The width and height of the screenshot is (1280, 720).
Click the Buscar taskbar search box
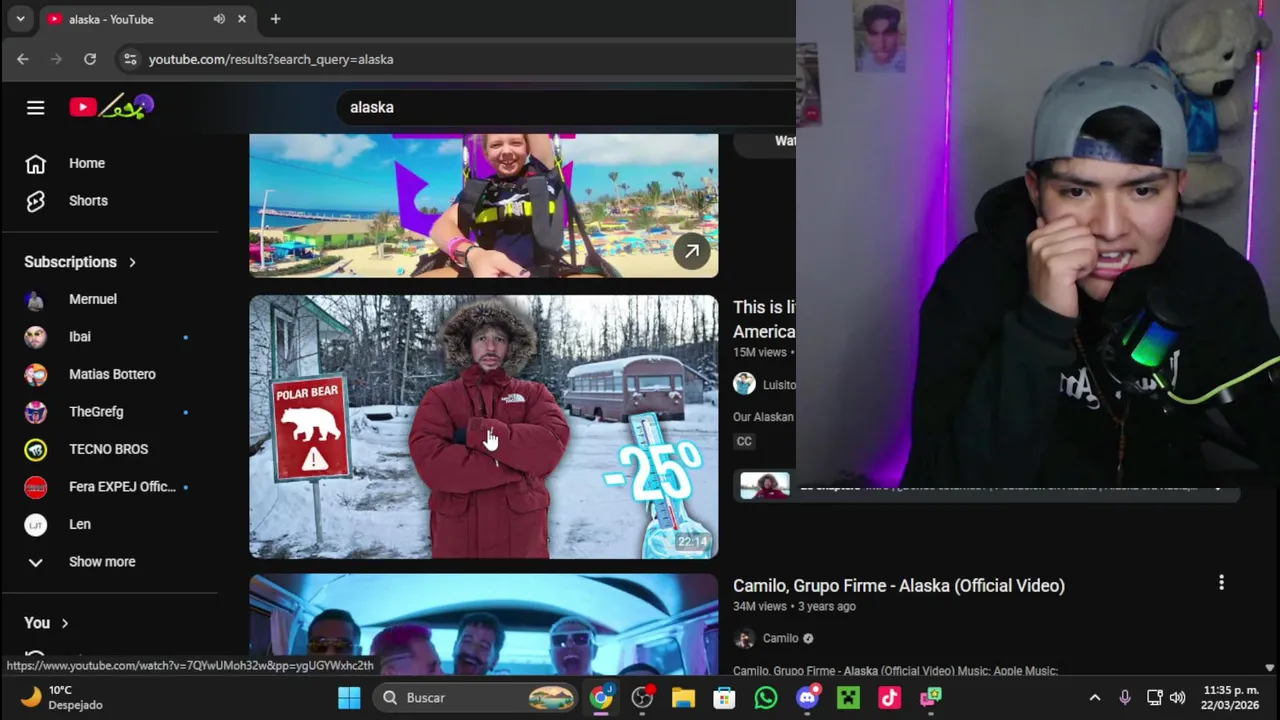click(477, 697)
